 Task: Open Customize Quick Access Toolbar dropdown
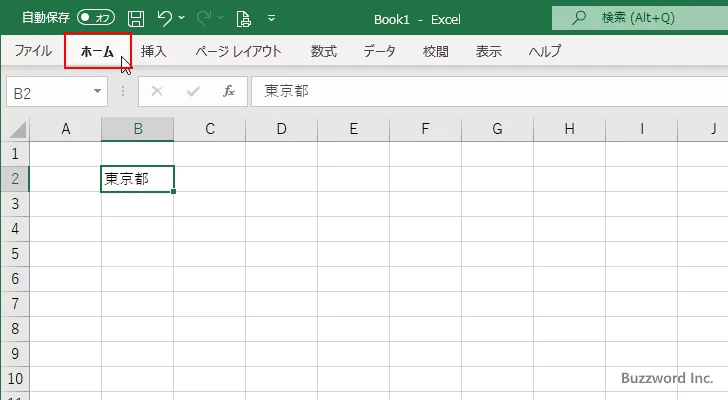[272, 18]
